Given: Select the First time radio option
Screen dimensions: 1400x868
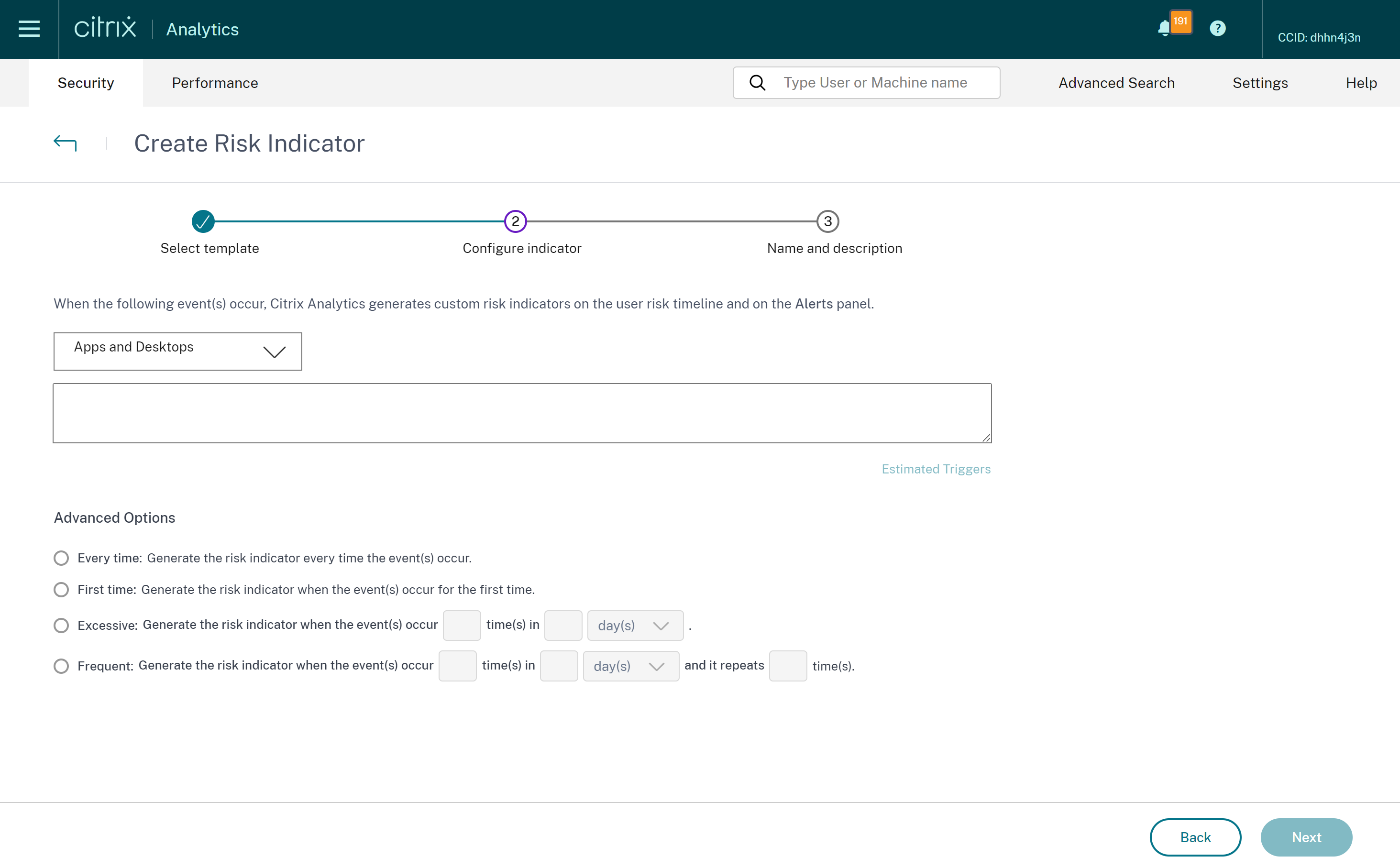Looking at the screenshot, I should (x=61, y=590).
